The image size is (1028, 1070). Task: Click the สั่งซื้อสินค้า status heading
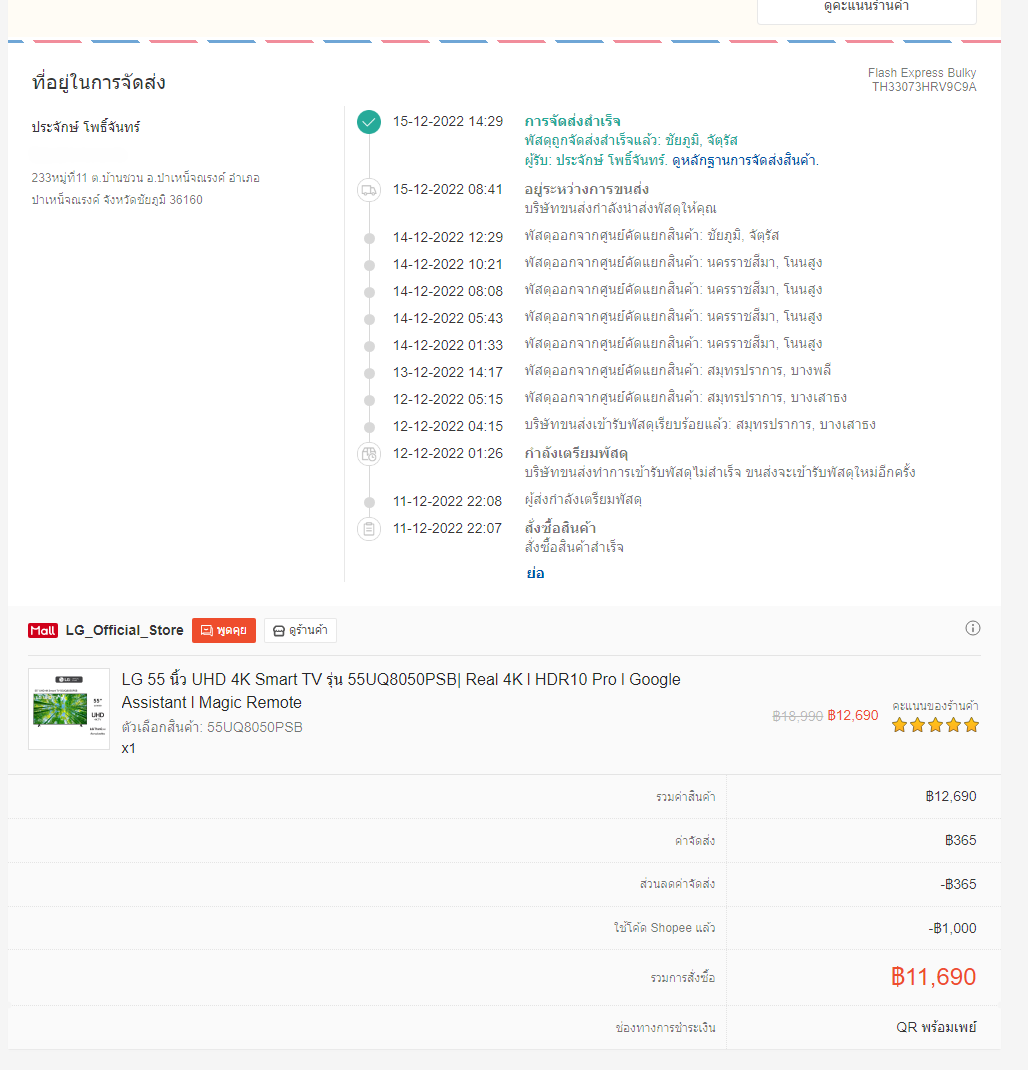click(x=560, y=528)
